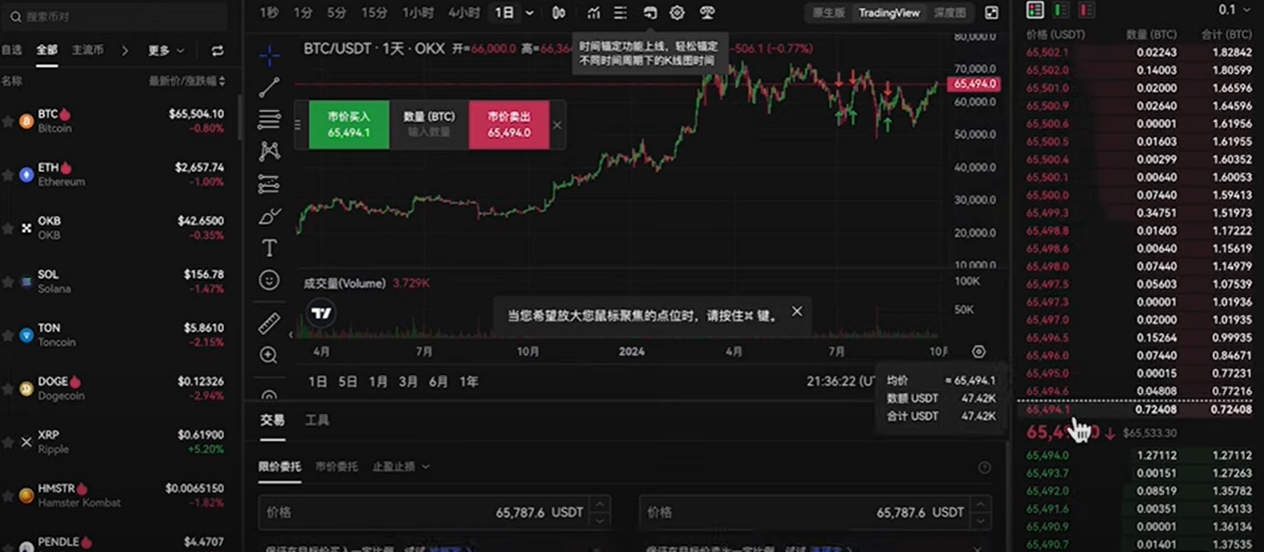The height and width of the screenshot is (552, 1264).
Task: Dismiss the zoom hint tooltip
Action: click(797, 312)
